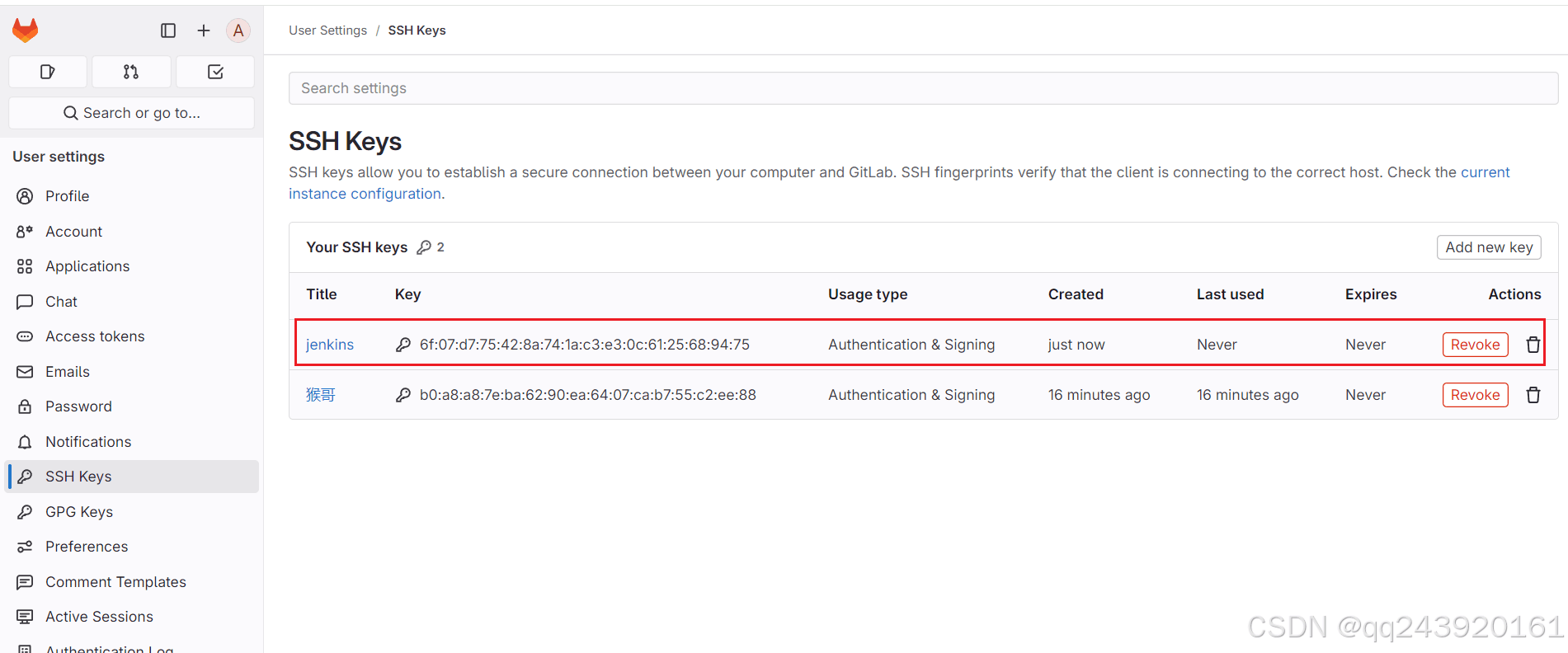Click Add new key button

pyautogui.click(x=1489, y=247)
